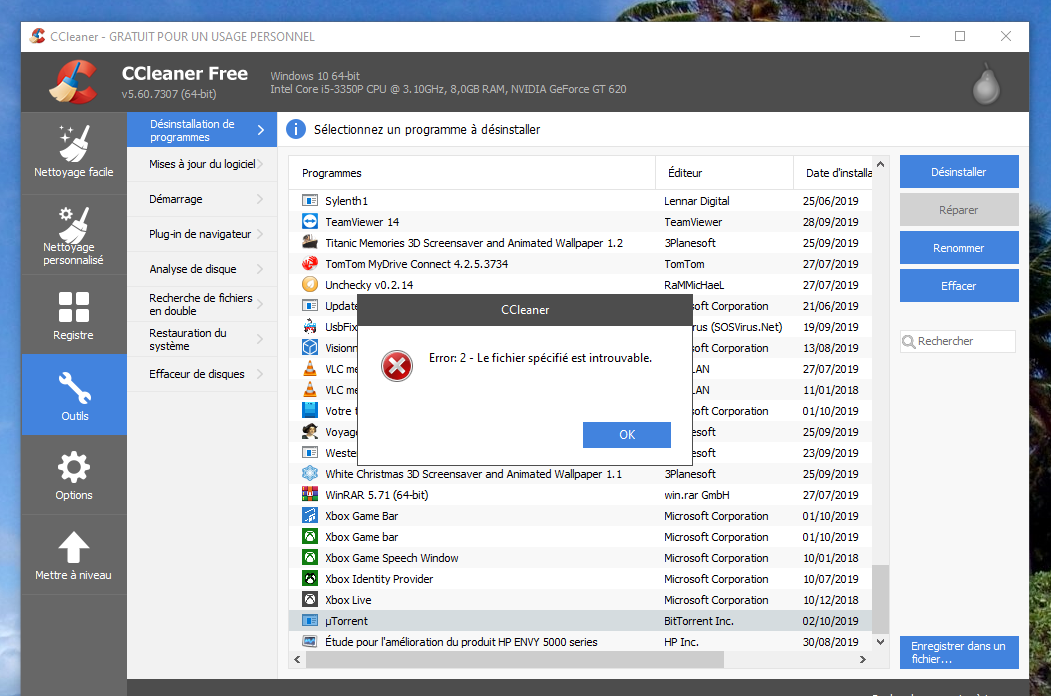Sort by the Éditeur column header

coord(725,173)
